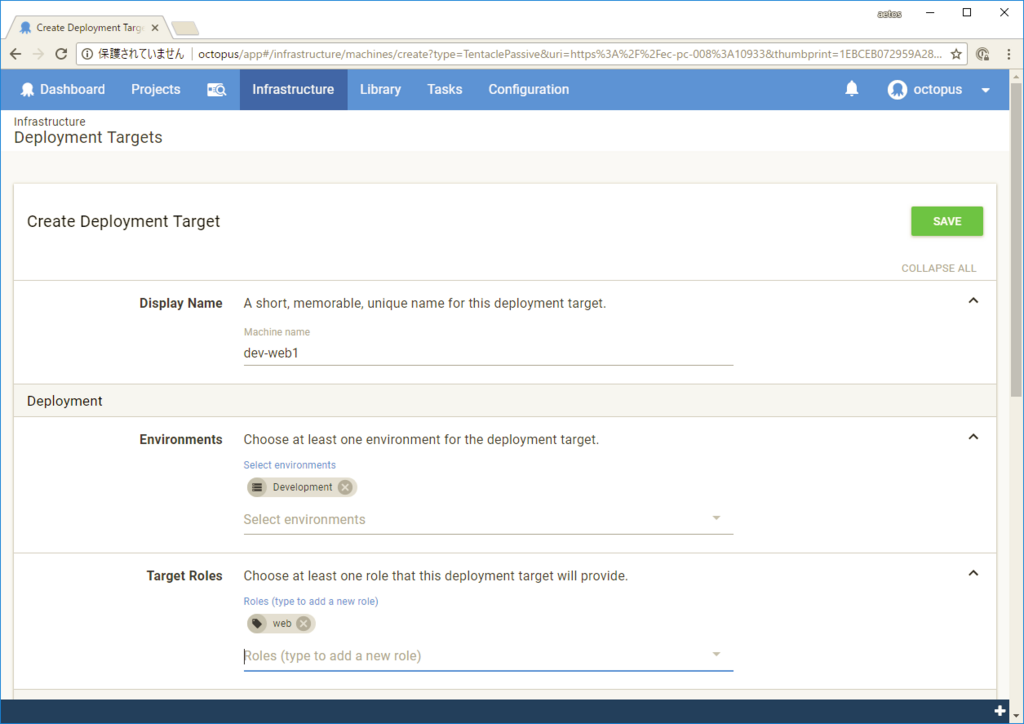The image size is (1024, 724).
Task: Collapse the Environments section
Action: coord(973,437)
